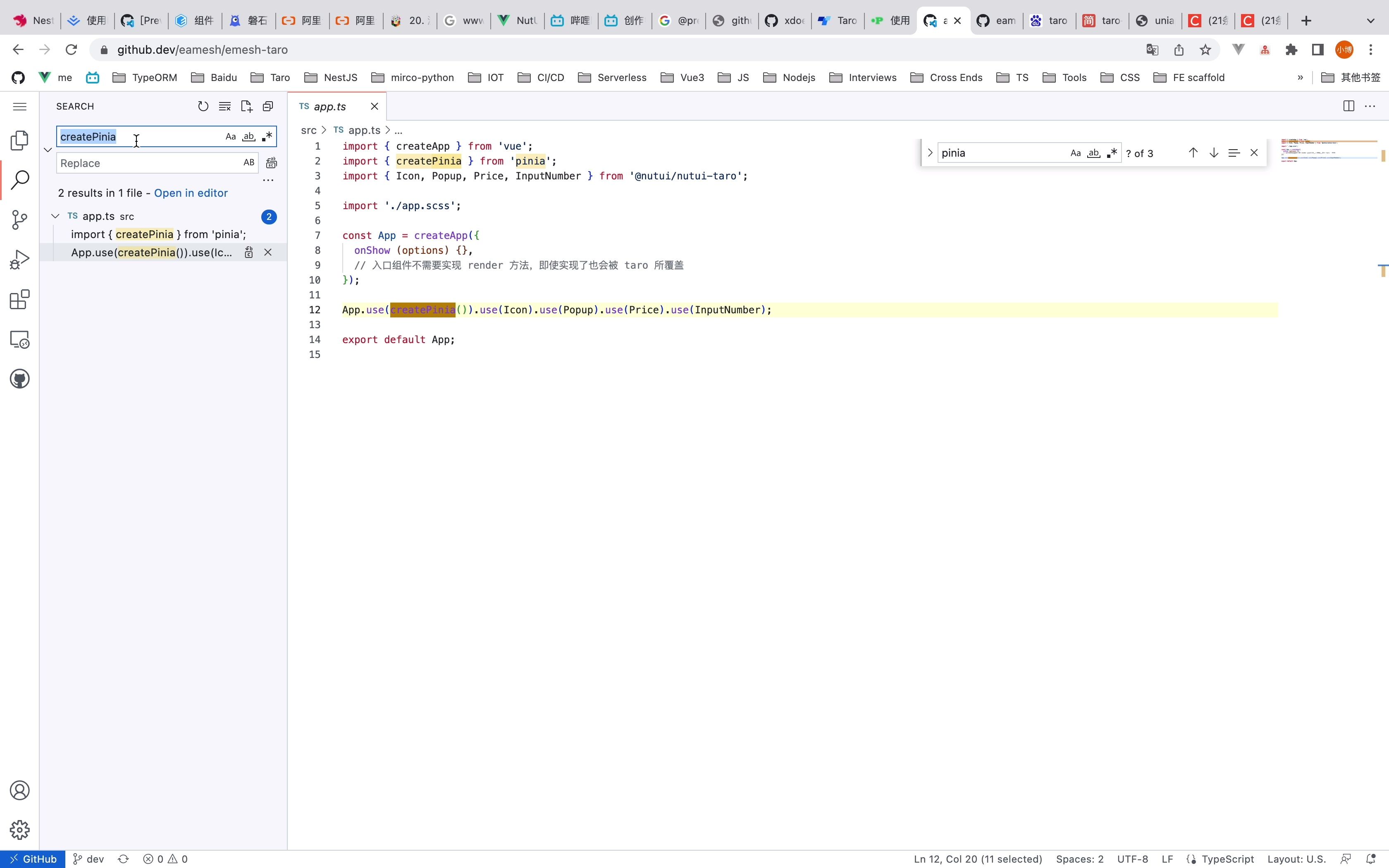Toggle Match Case in sidebar search
The image size is (1389, 868).
click(231, 137)
